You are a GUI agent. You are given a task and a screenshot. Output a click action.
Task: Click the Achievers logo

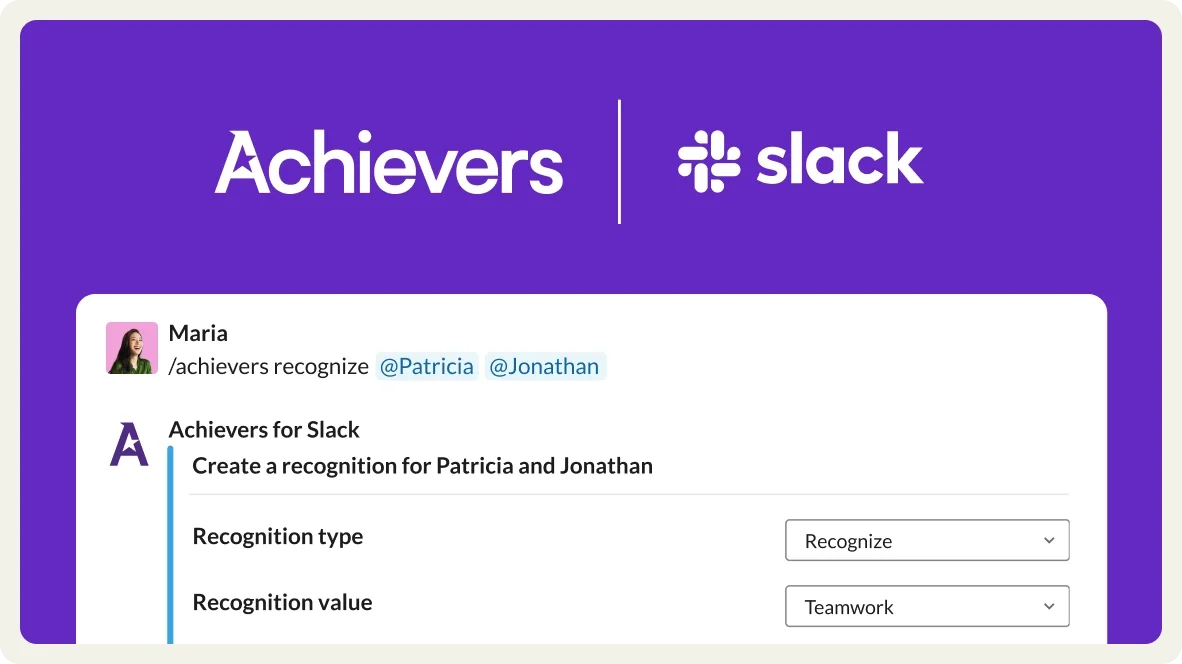pos(388,160)
